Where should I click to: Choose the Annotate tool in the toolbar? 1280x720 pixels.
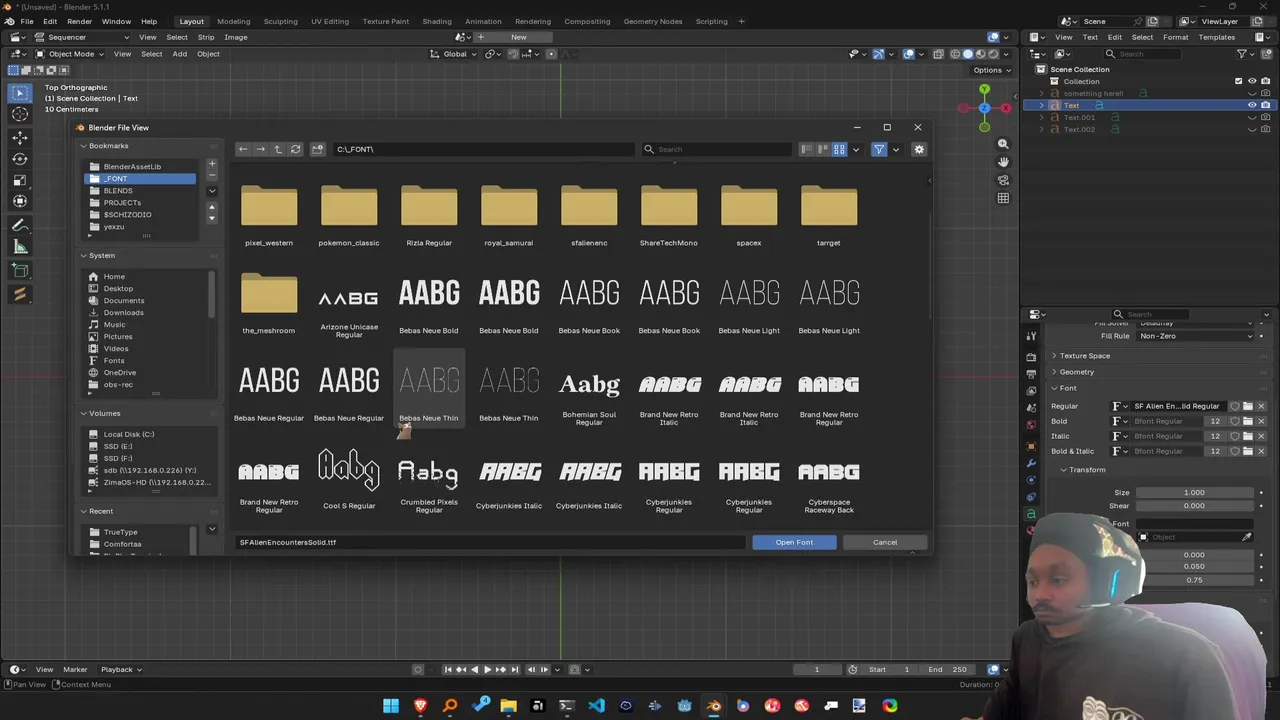[20, 225]
